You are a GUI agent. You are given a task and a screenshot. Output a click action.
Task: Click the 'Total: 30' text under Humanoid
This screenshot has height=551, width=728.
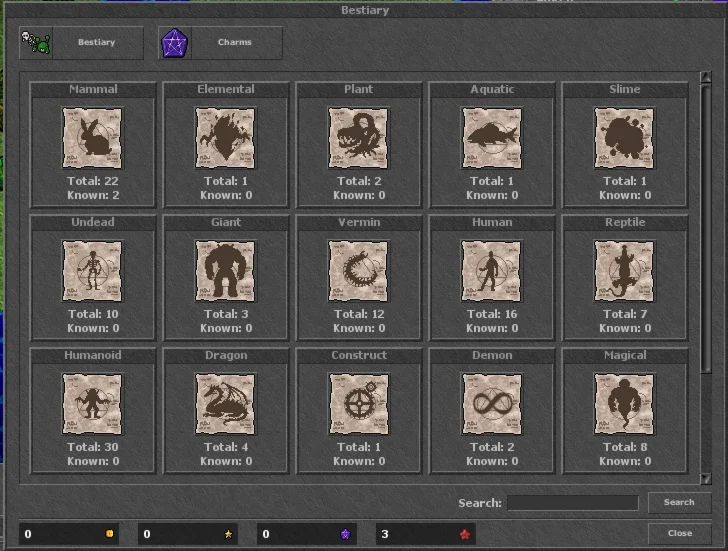pos(93,447)
